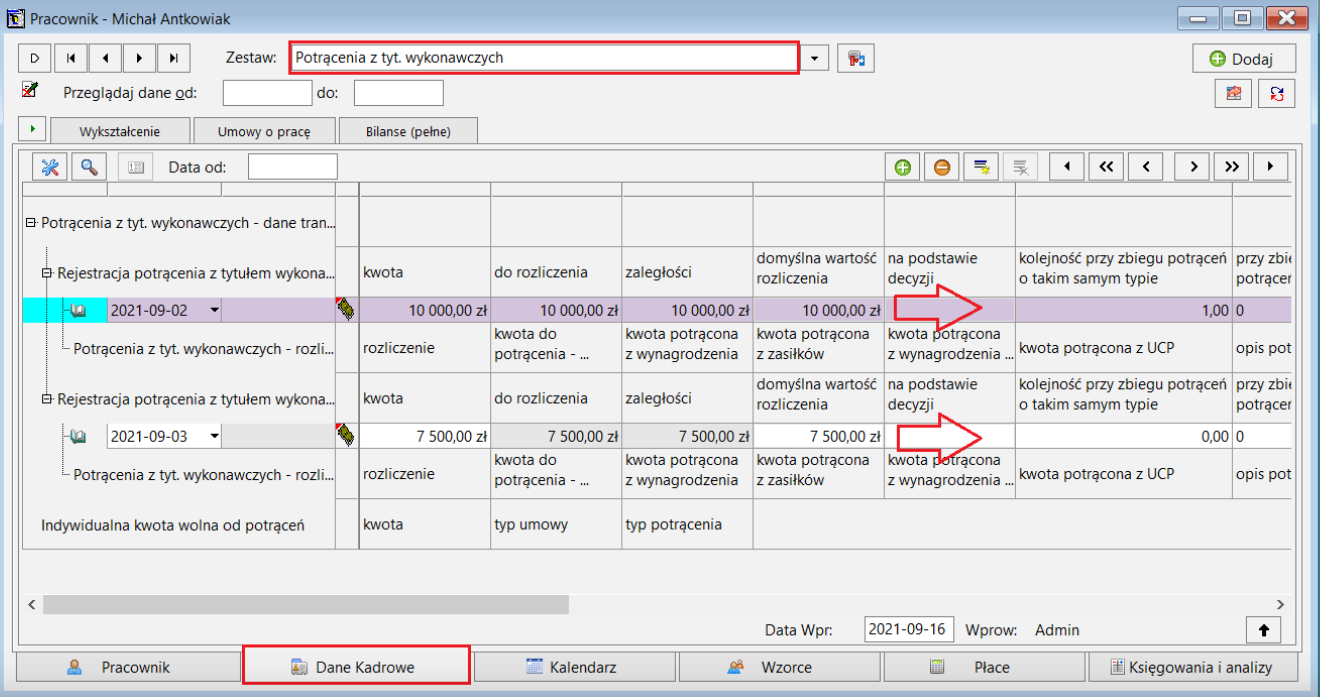The width and height of the screenshot is (1320, 697).
Task: Select the kolejność cell with value 1,00
Action: pyautogui.click(x=1124, y=310)
